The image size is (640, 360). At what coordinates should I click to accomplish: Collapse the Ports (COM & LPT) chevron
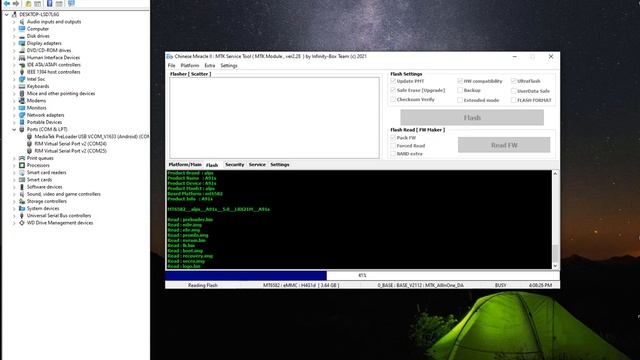pyautogui.click(x=14, y=129)
